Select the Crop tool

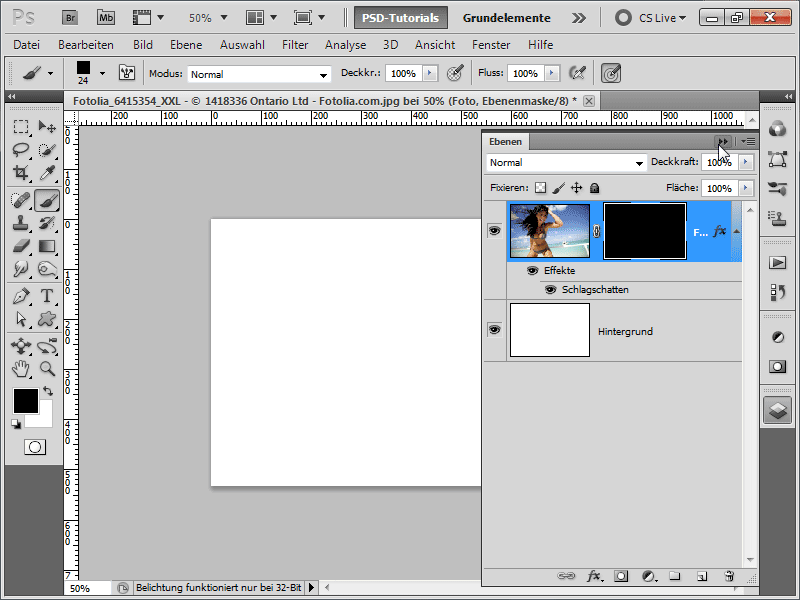tap(21, 173)
